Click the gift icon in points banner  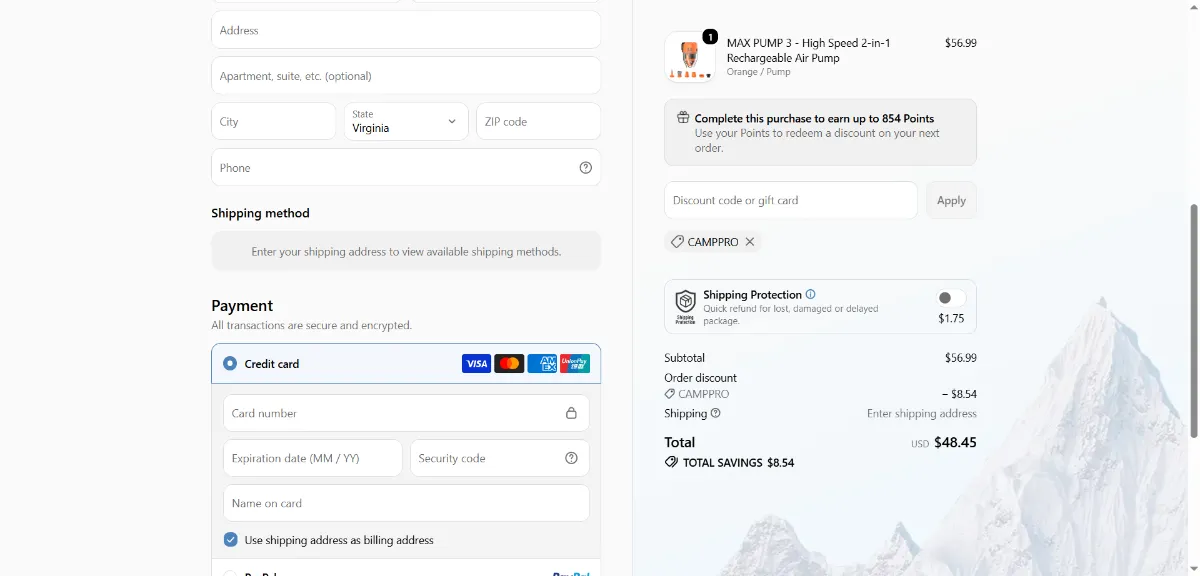(x=683, y=118)
